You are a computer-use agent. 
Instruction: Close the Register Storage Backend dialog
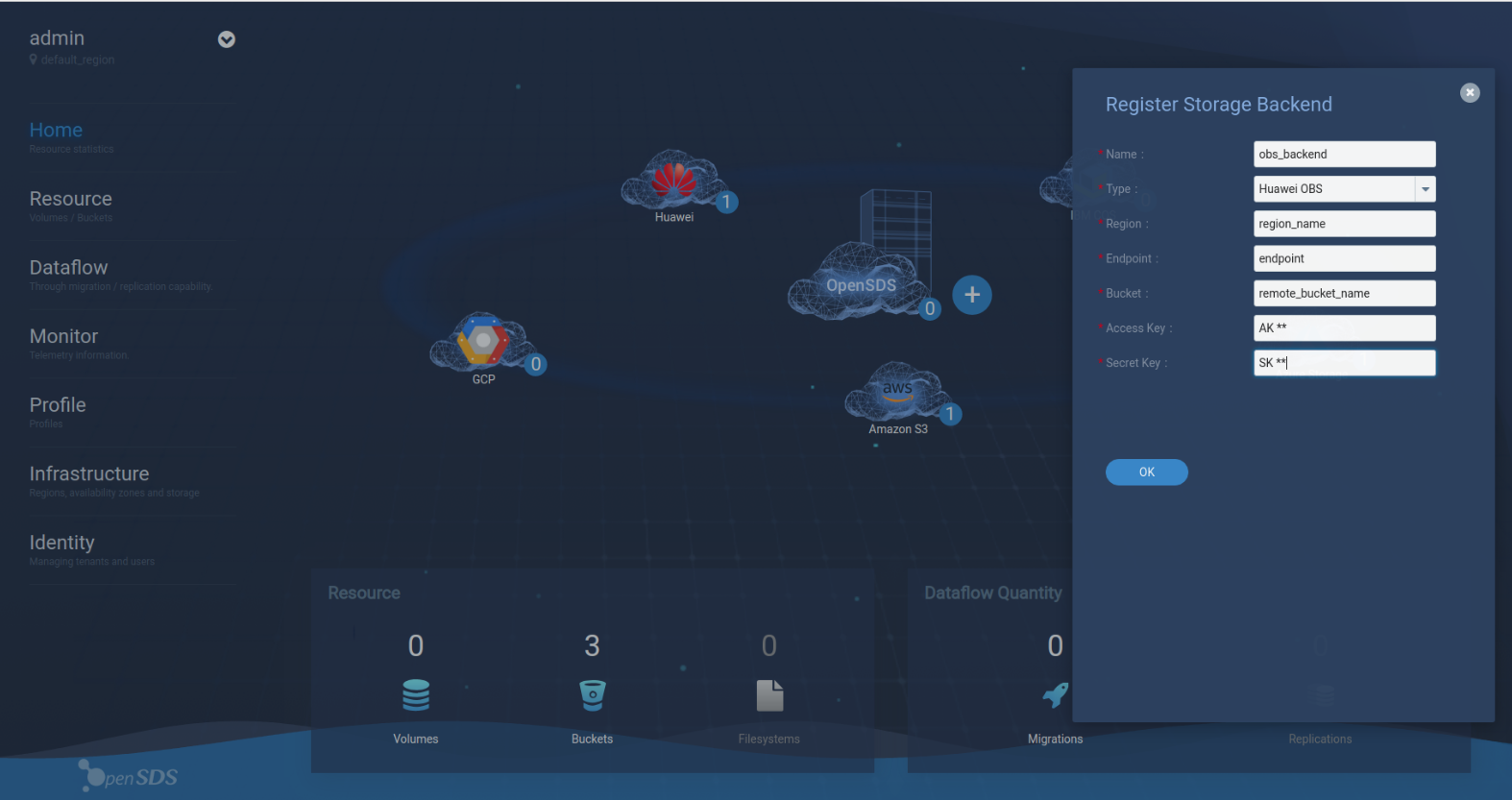click(1470, 93)
